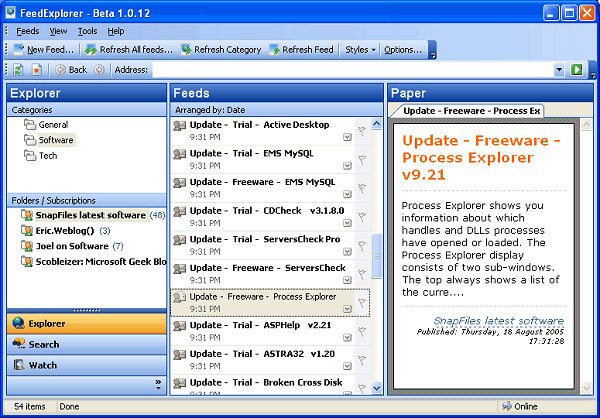Click Refresh Category toolbar button

coord(221,50)
